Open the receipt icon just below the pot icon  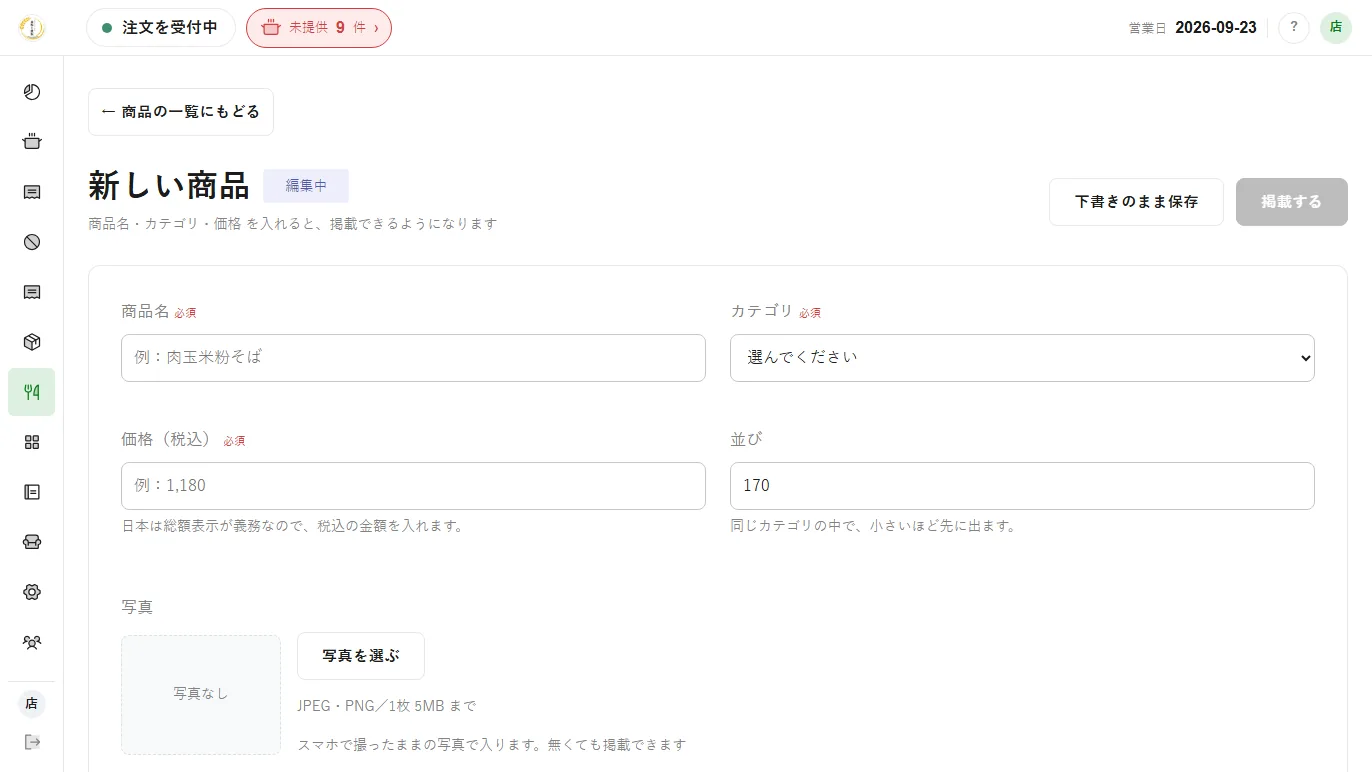tap(32, 192)
